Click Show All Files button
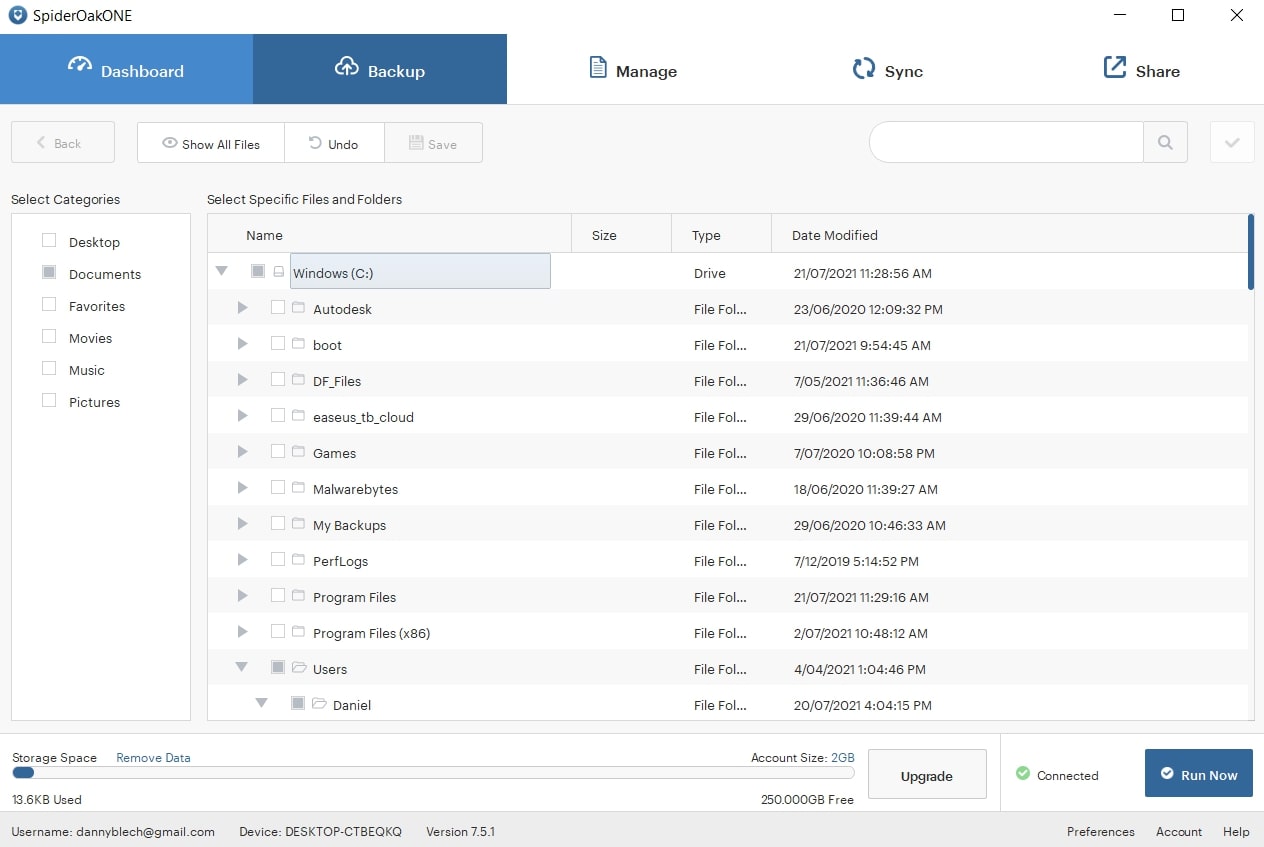The height and width of the screenshot is (847, 1264). pyautogui.click(x=211, y=143)
